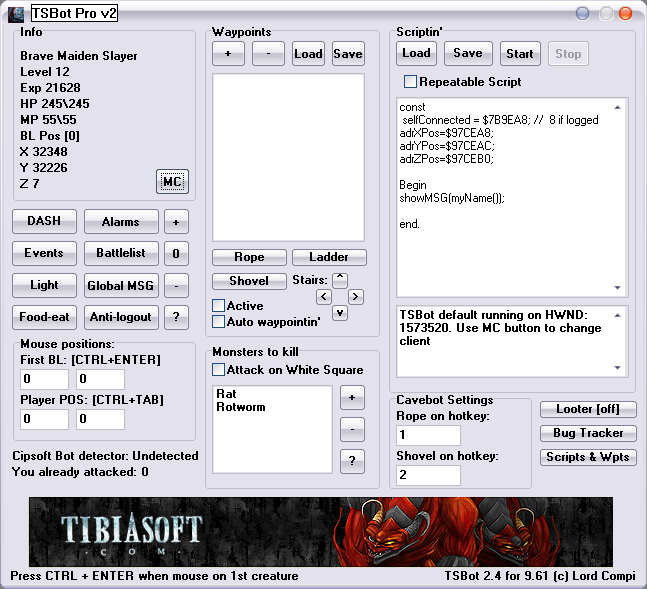The width and height of the screenshot is (647, 589).
Task: Click the stairs left arrow button
Action: coord(323,297)
